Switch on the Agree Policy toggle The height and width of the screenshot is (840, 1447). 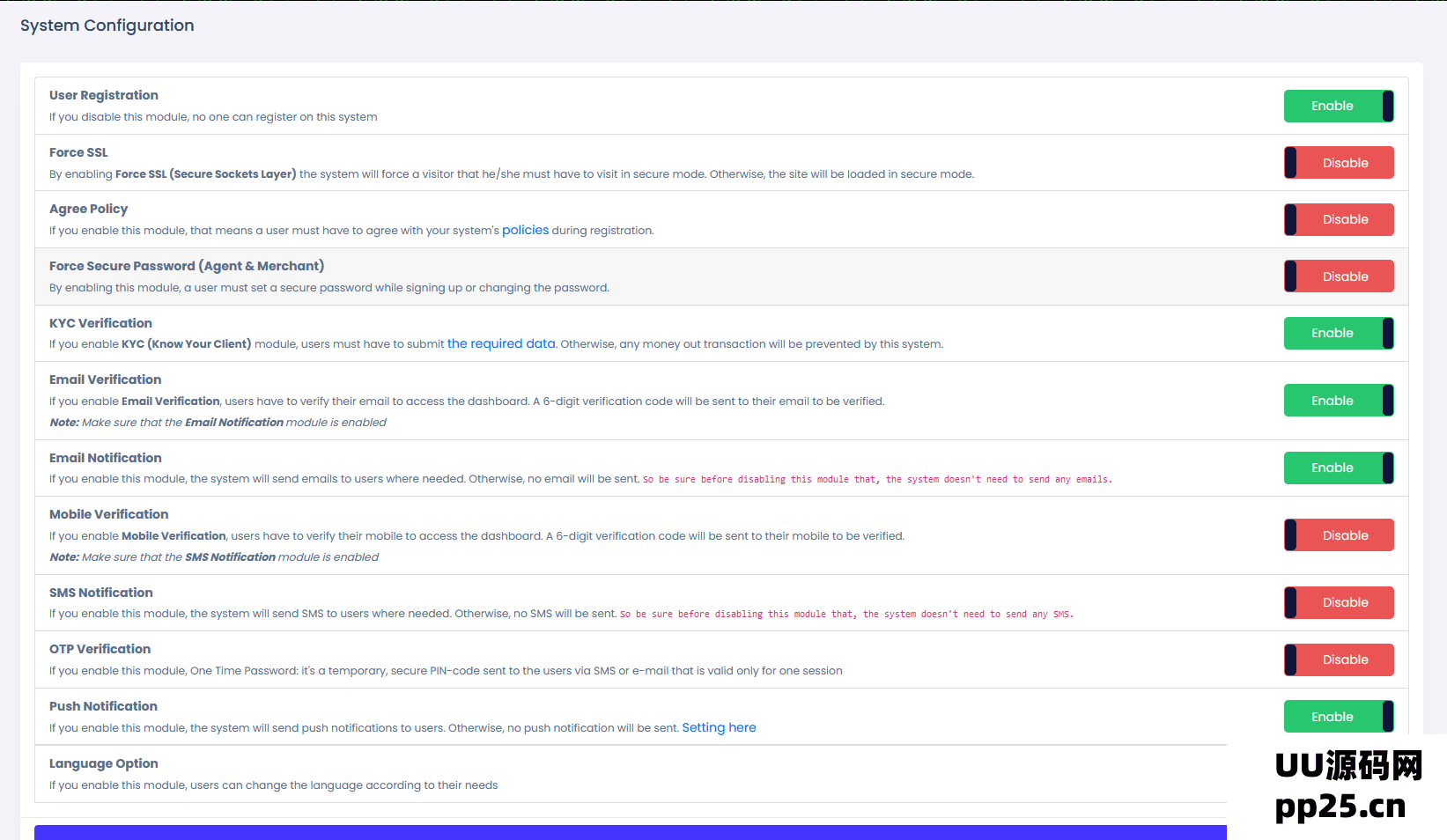[x=1338, y=219]
